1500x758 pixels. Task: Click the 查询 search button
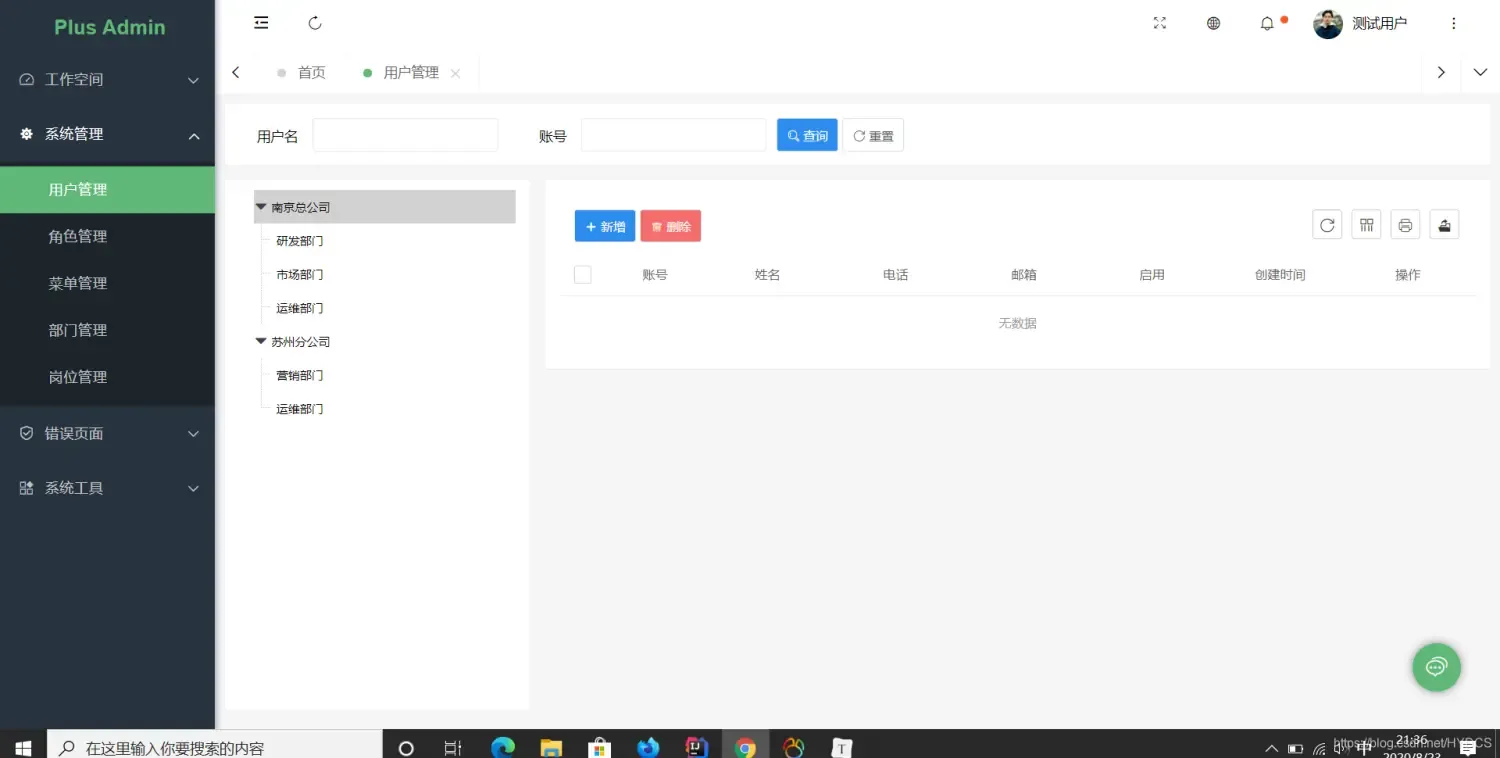click(806, 134)
